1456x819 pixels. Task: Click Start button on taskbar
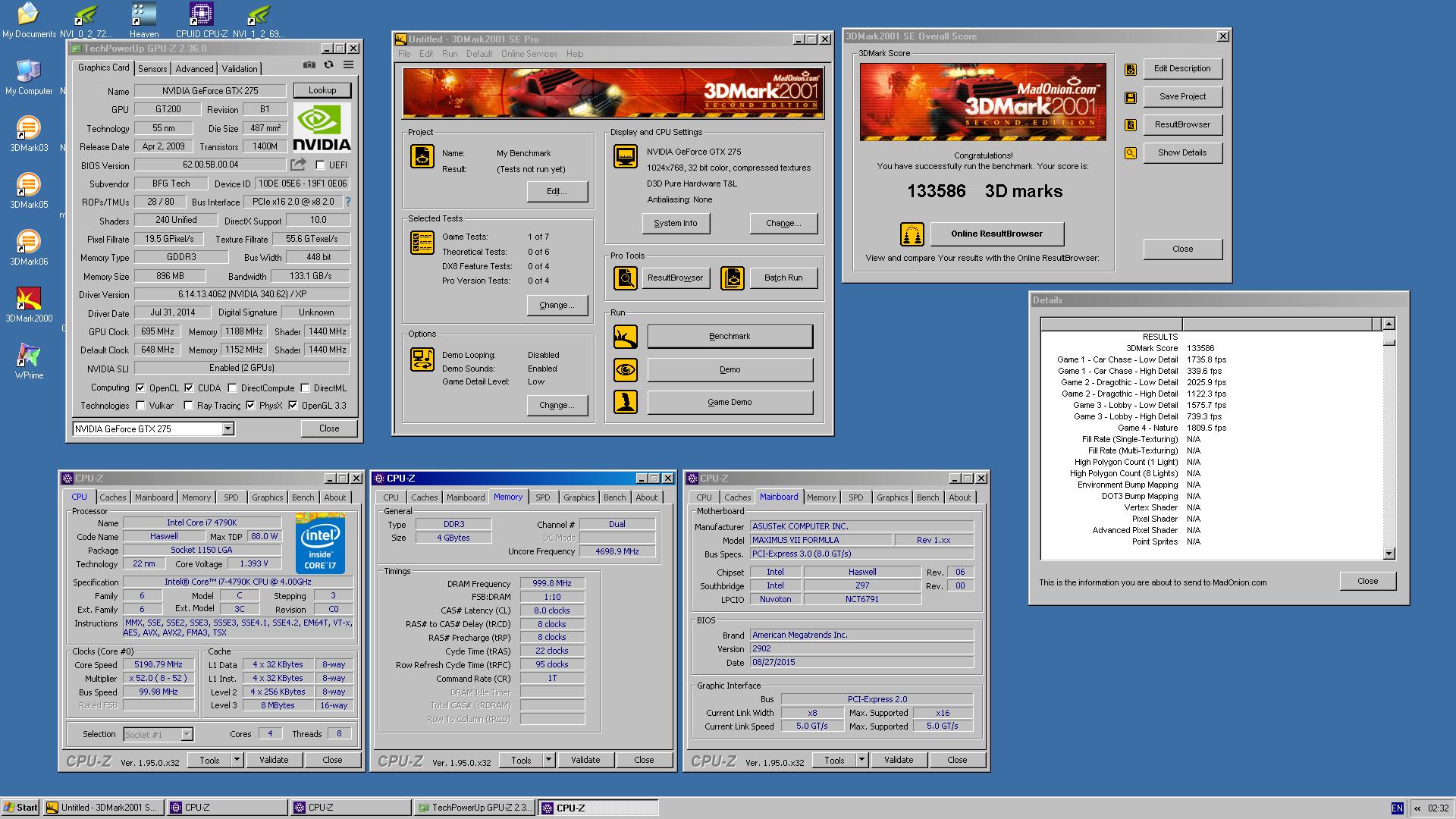(20, 808)
